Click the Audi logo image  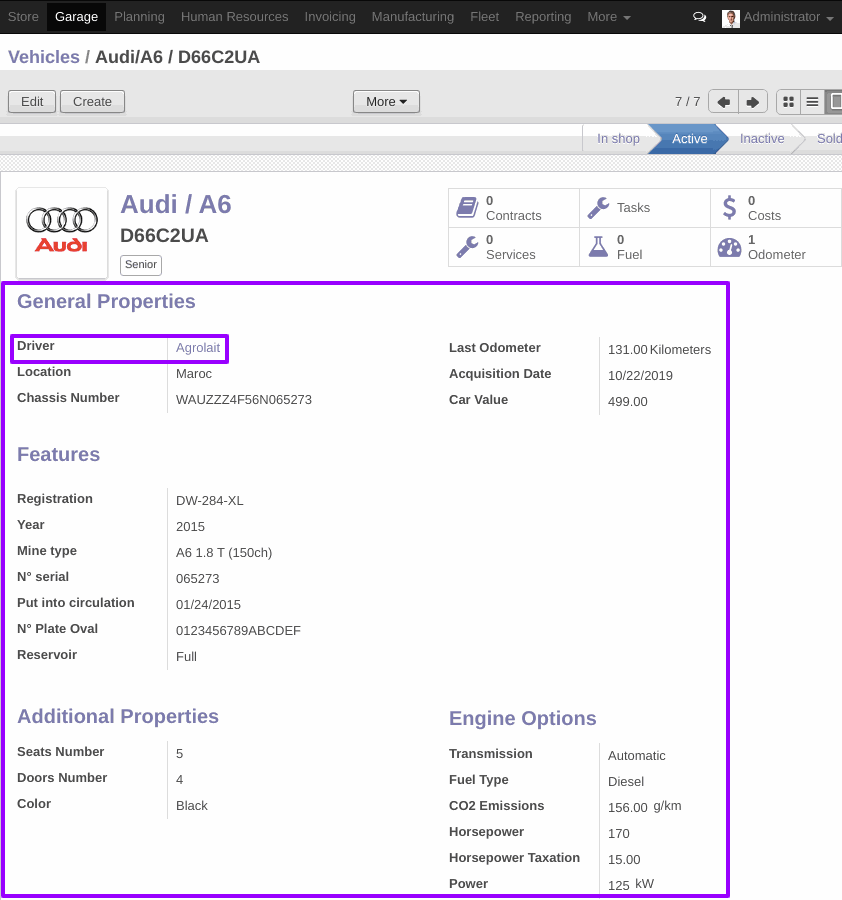click(62, 232)
